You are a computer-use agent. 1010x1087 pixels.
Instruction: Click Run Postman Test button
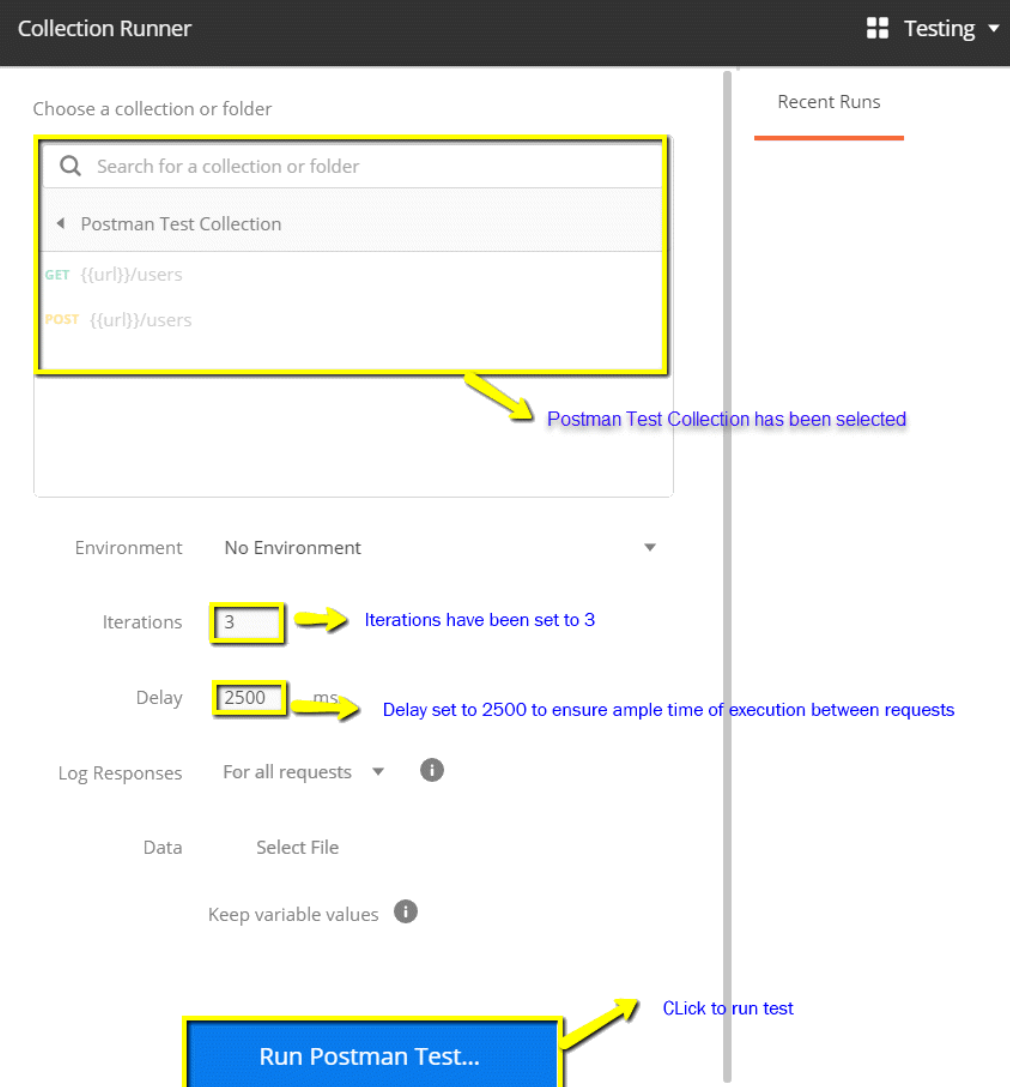pos(372,1055)
